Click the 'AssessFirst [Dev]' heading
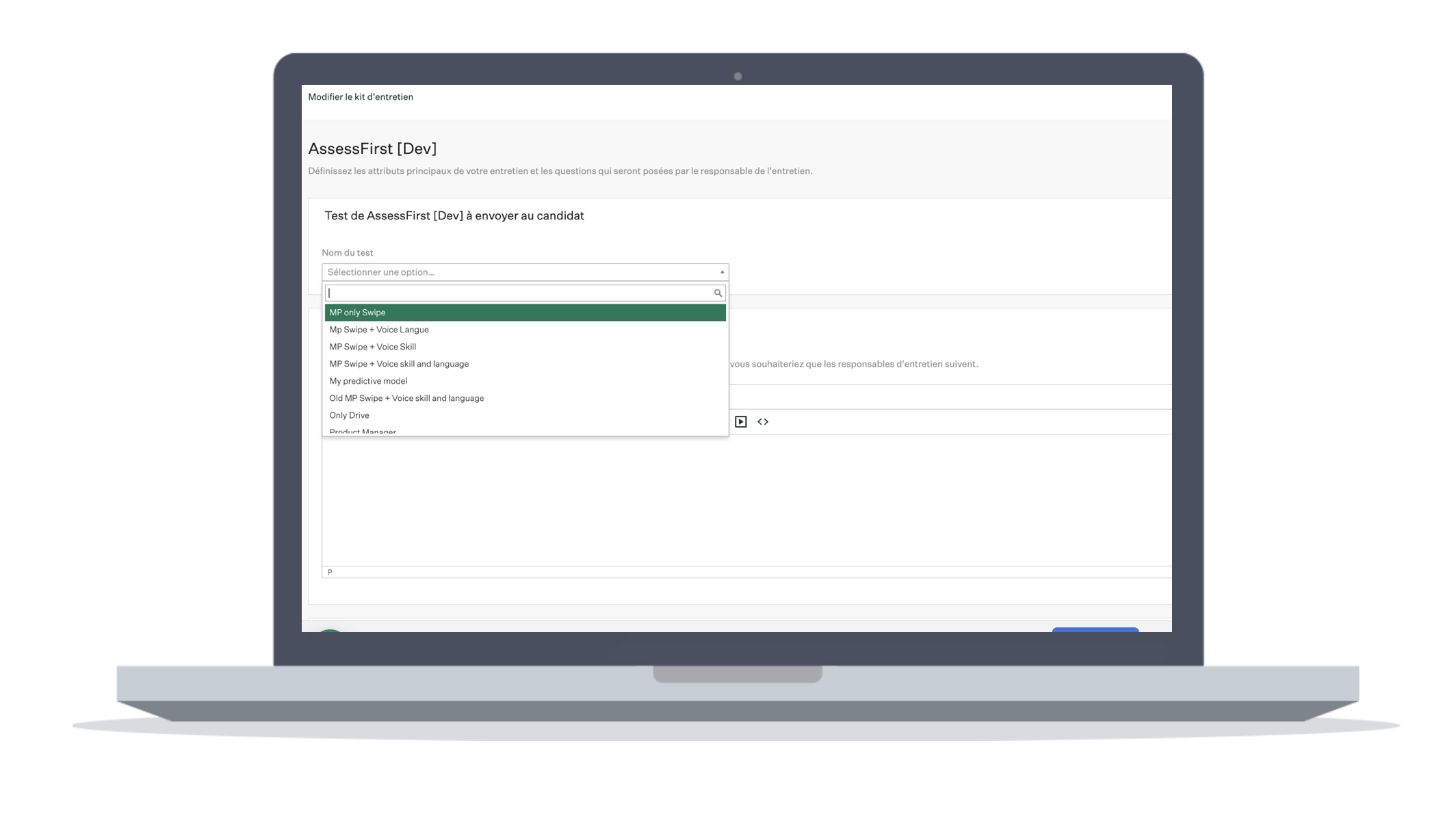1441x840 pixels. 372,148
